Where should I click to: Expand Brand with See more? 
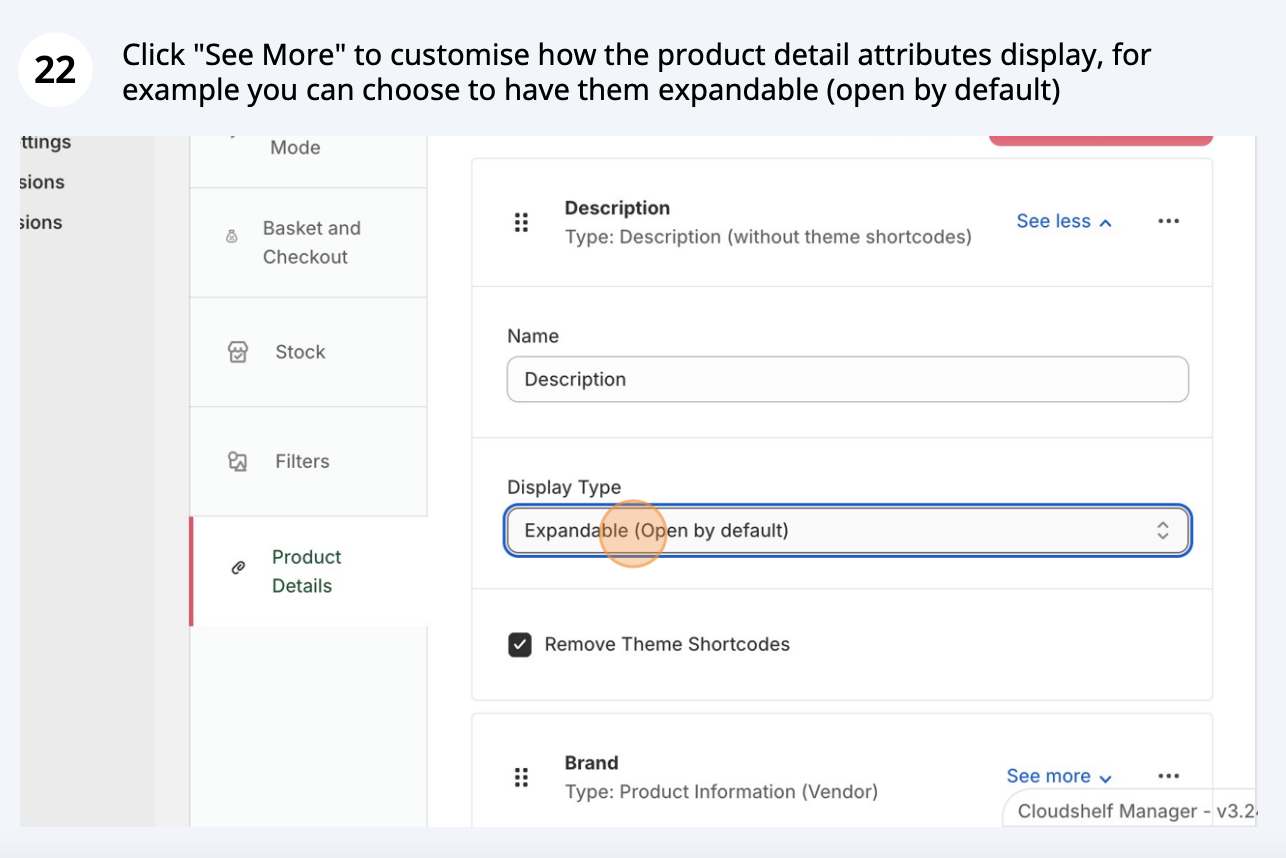click(x=1059, y=776)
